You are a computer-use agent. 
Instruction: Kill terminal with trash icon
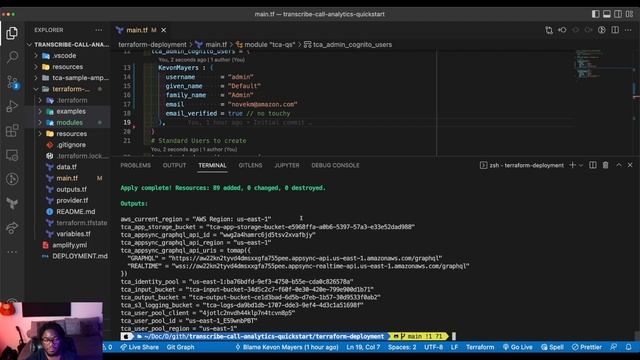[x=606, y=165]
